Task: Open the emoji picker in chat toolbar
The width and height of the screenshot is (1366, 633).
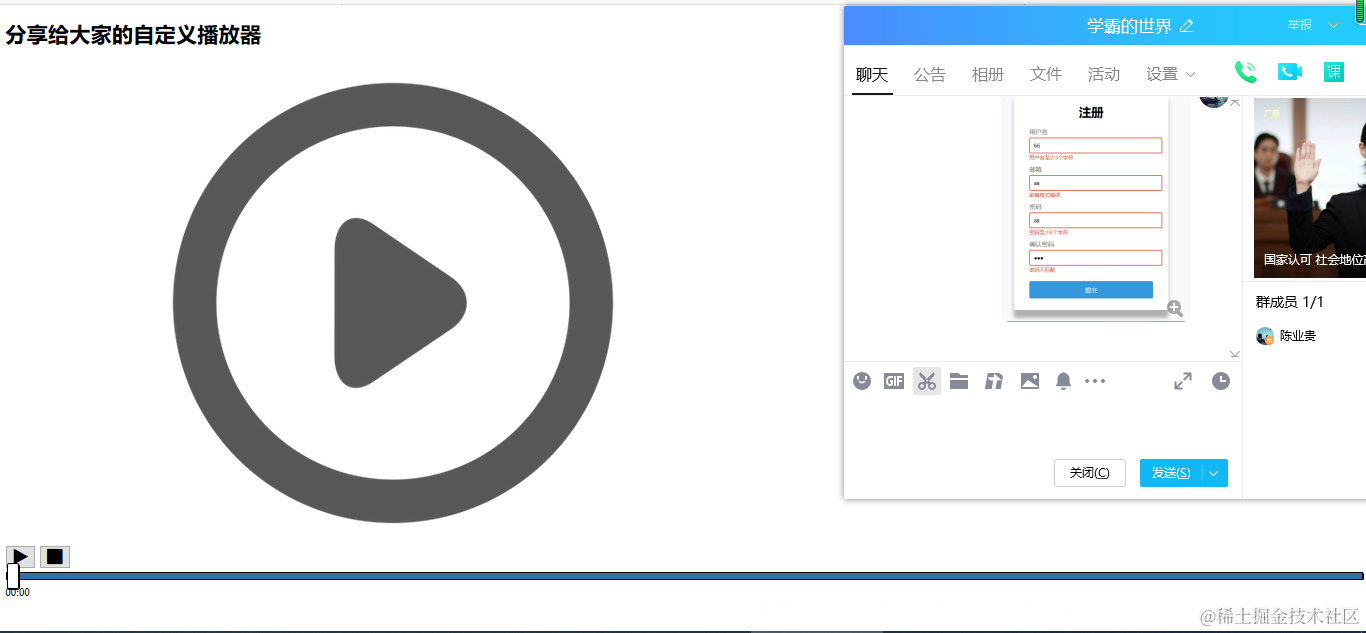Action: tap(862, 381)
